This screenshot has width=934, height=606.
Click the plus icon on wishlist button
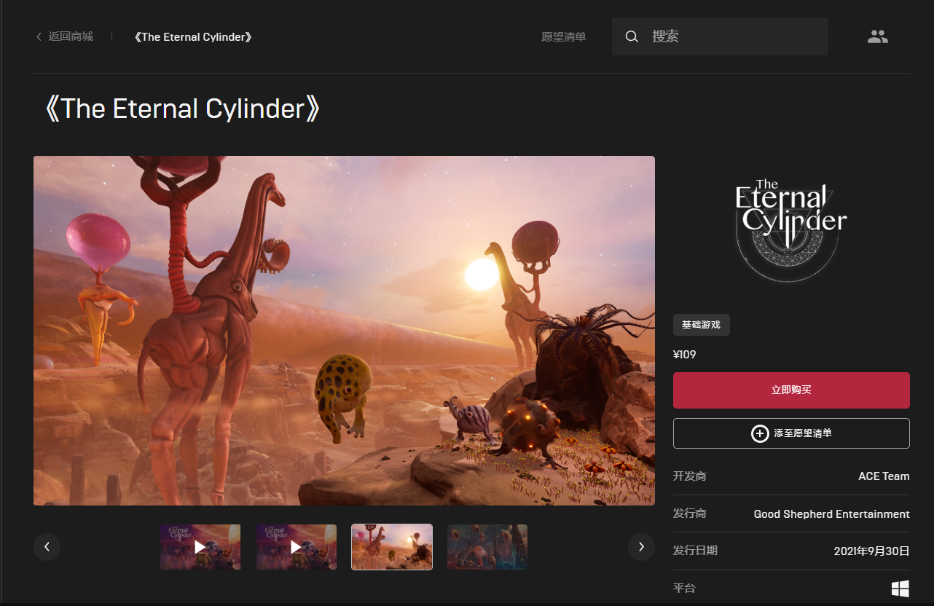(759, 433)
